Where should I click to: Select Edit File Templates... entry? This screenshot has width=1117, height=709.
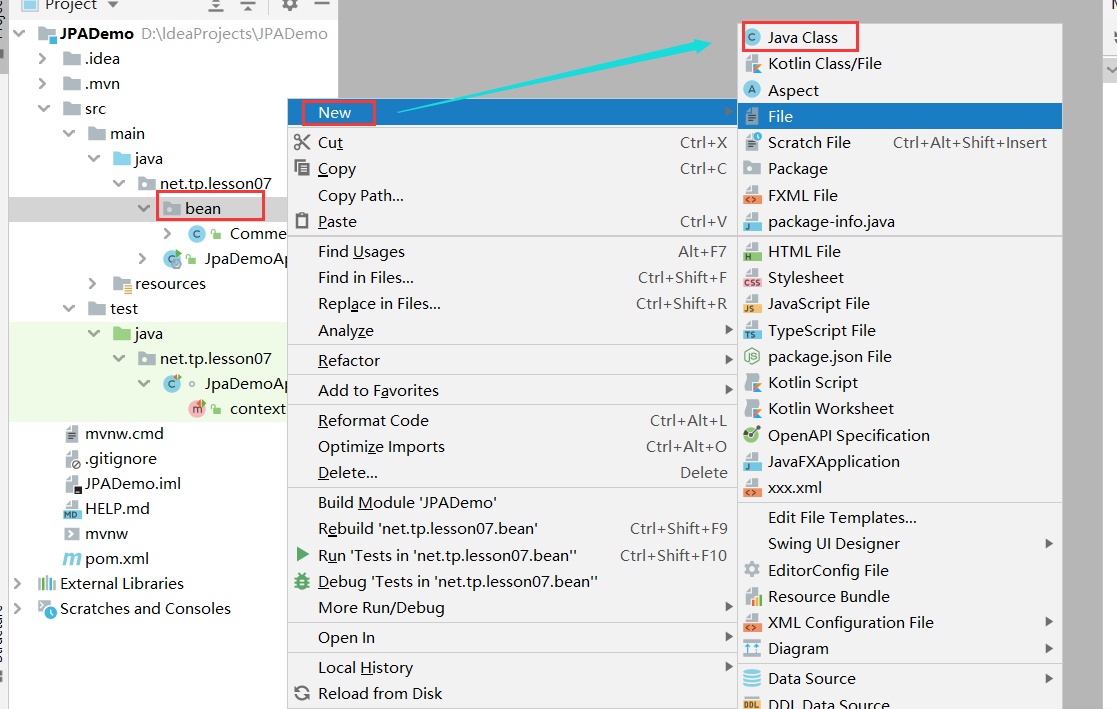pos(900,517)
